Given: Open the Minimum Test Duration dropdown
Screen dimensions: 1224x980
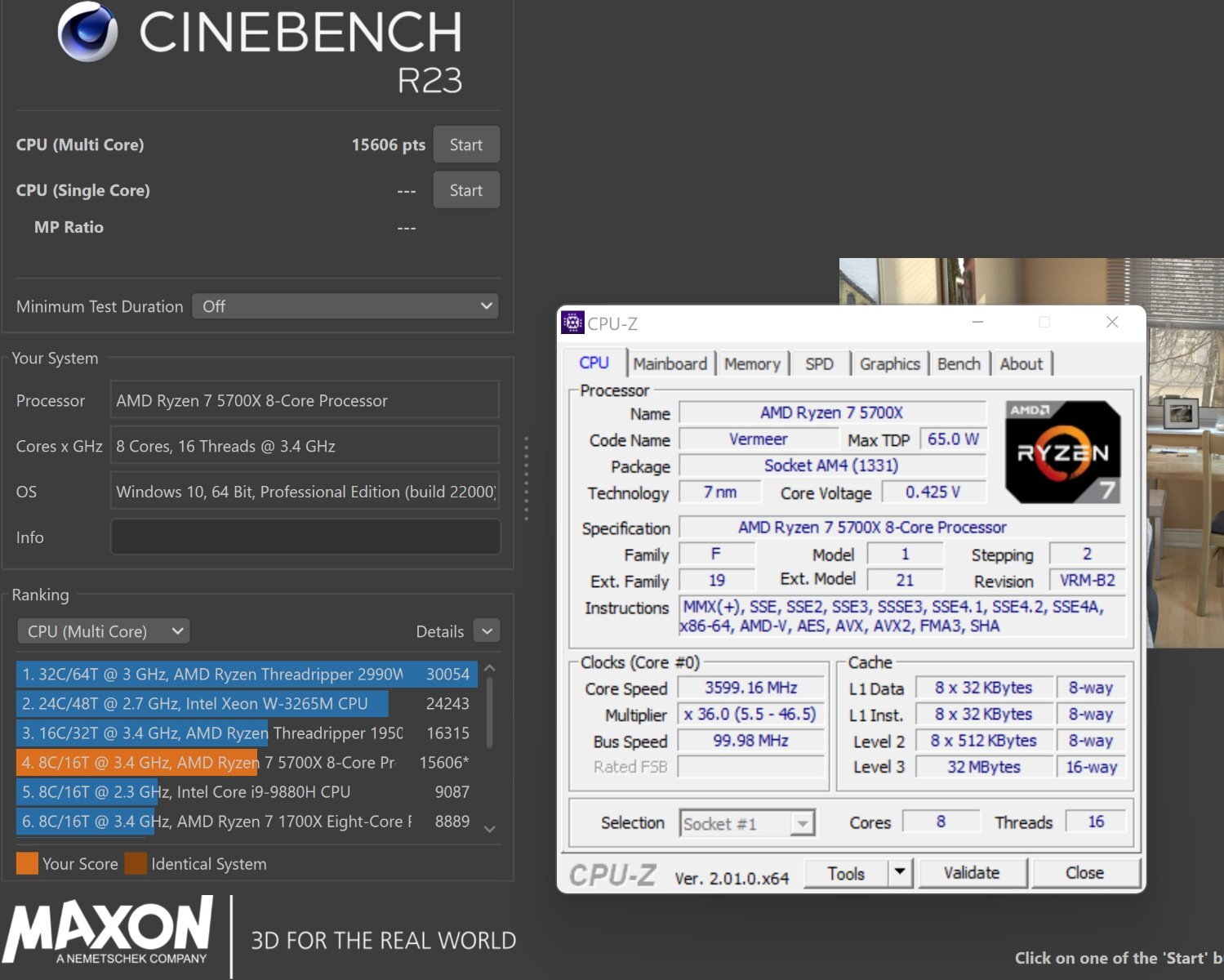Looking at the screenshot, I should [x=345, y=306].
